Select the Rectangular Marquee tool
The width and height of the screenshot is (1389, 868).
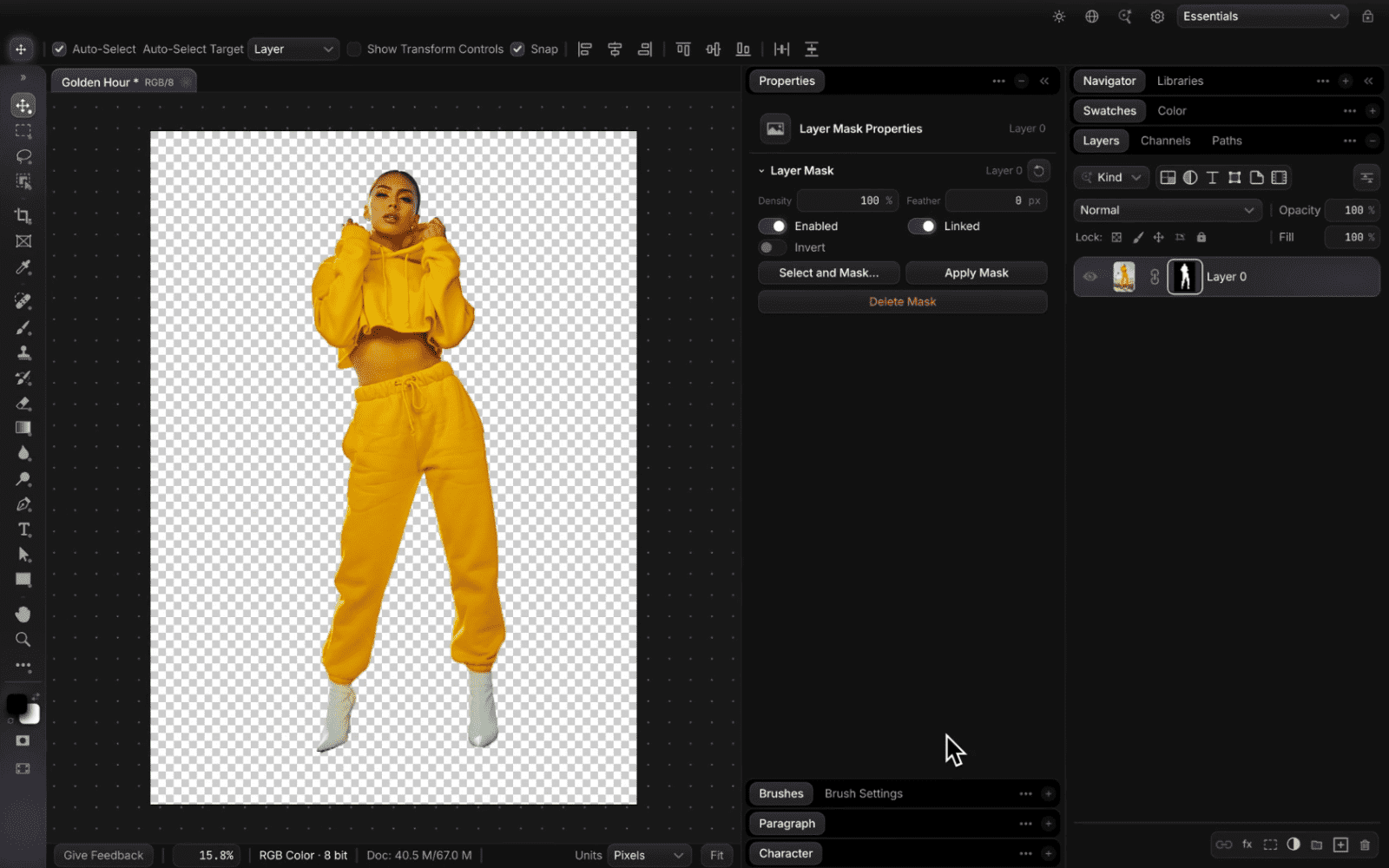click(23, 131)
